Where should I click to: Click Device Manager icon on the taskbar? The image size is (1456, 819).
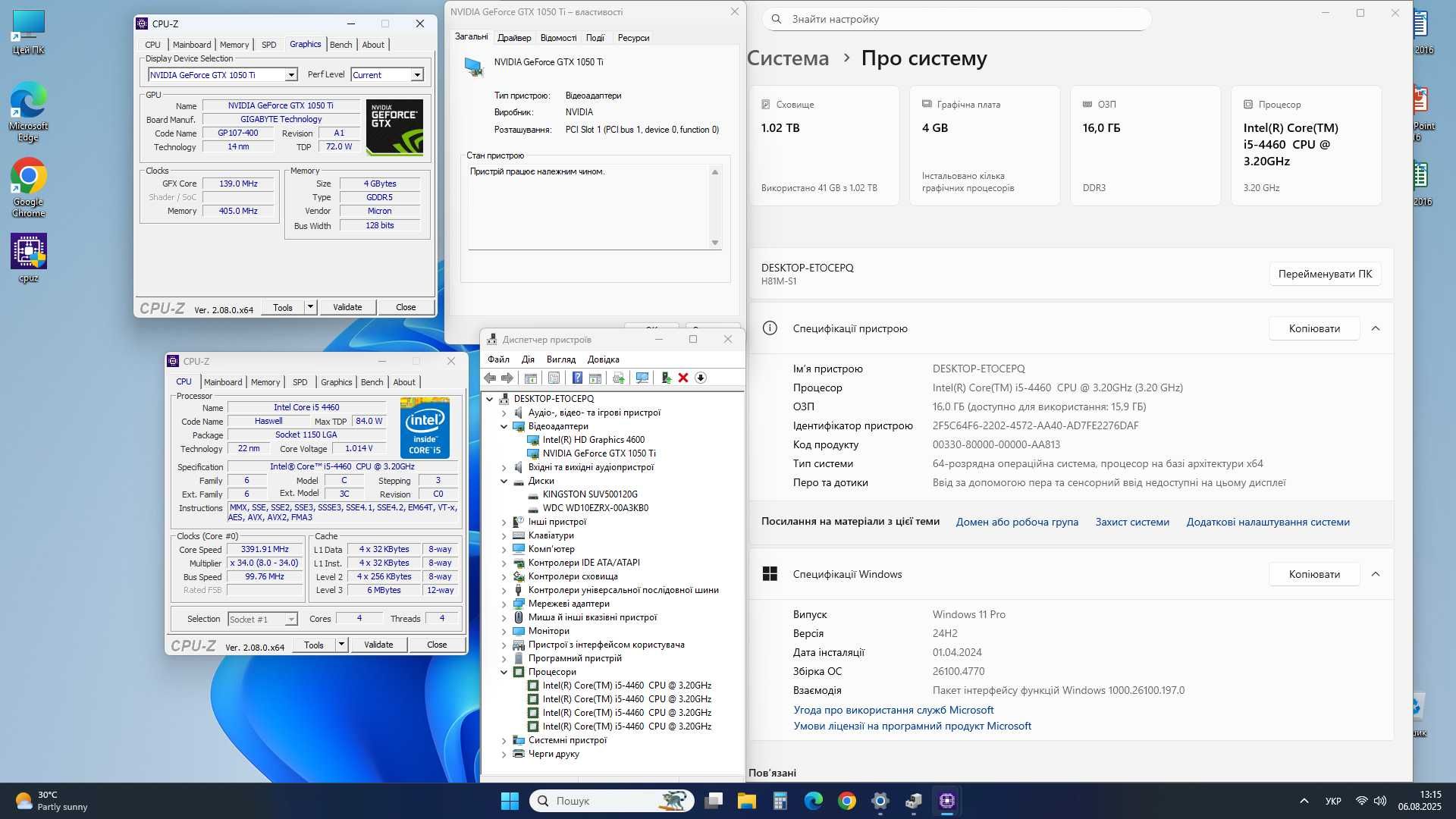click(914, 801)
